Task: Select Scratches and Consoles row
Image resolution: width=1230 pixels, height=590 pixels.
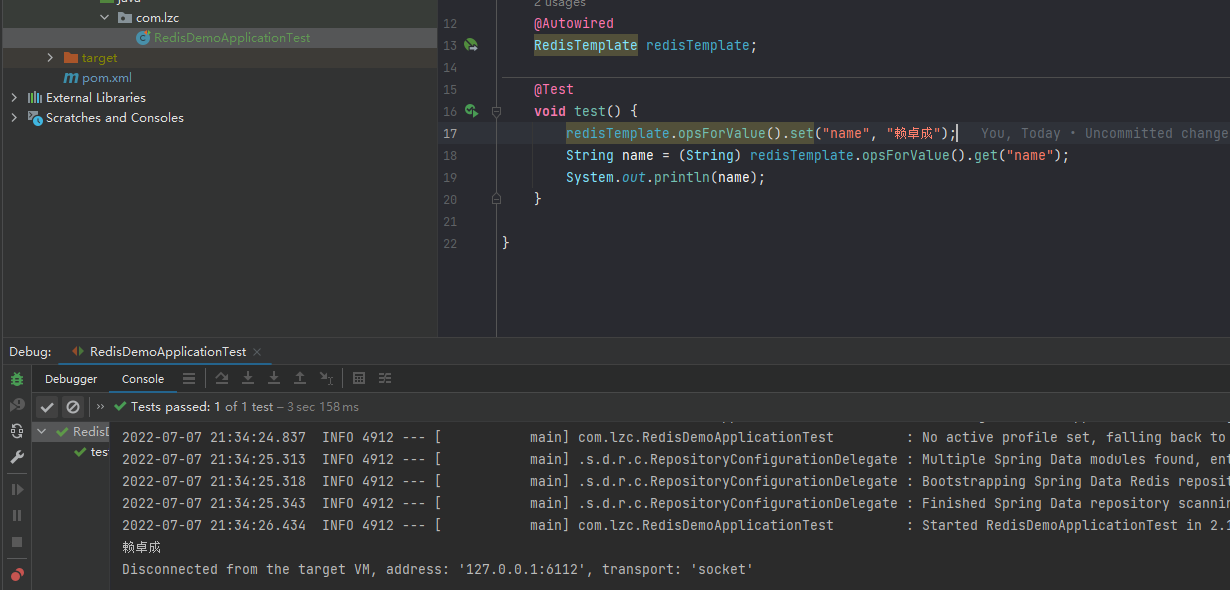Action: tap(219, 118)
